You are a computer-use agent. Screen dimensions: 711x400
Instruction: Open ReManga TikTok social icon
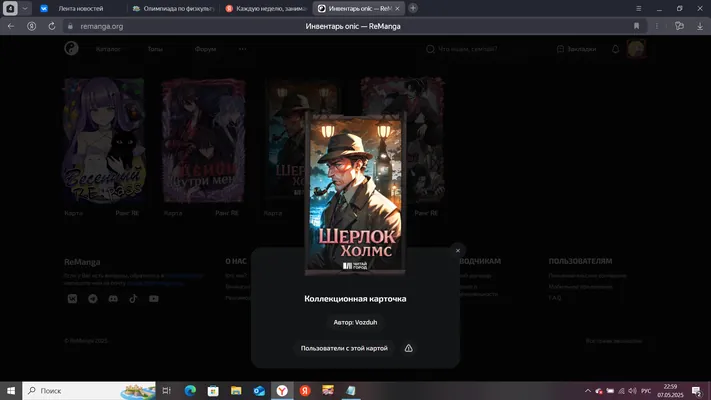tap(133, 298)
